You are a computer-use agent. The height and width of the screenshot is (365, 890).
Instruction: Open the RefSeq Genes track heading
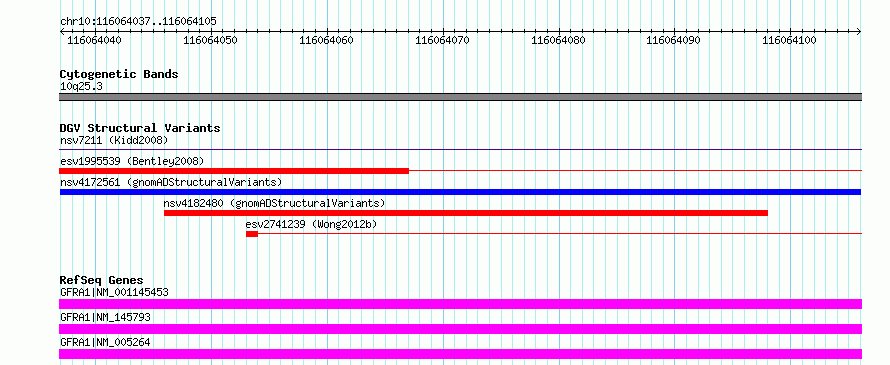pos(101,280)
